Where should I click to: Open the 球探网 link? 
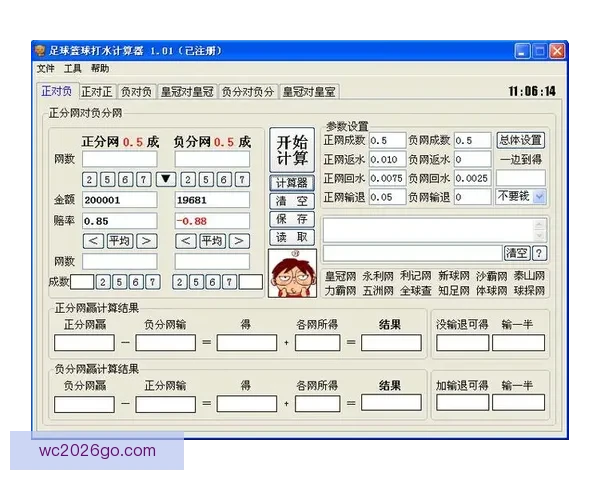click(529, 291)
